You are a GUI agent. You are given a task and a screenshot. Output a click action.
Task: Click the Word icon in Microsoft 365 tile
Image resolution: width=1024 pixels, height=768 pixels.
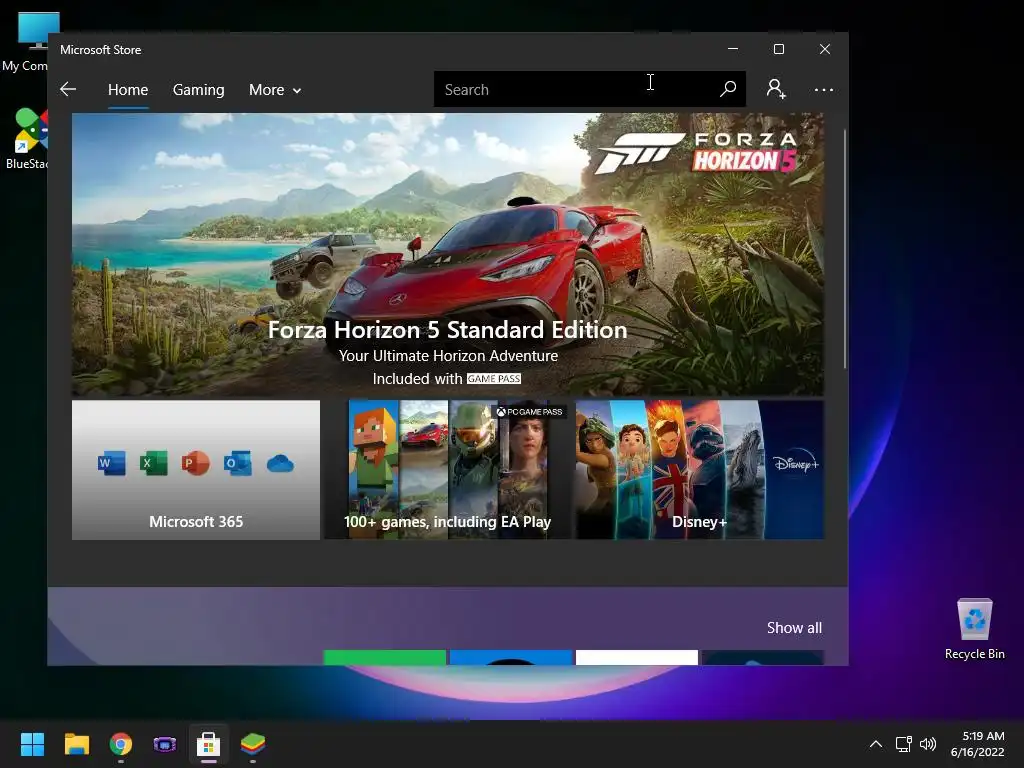click(x=112, y=464)
